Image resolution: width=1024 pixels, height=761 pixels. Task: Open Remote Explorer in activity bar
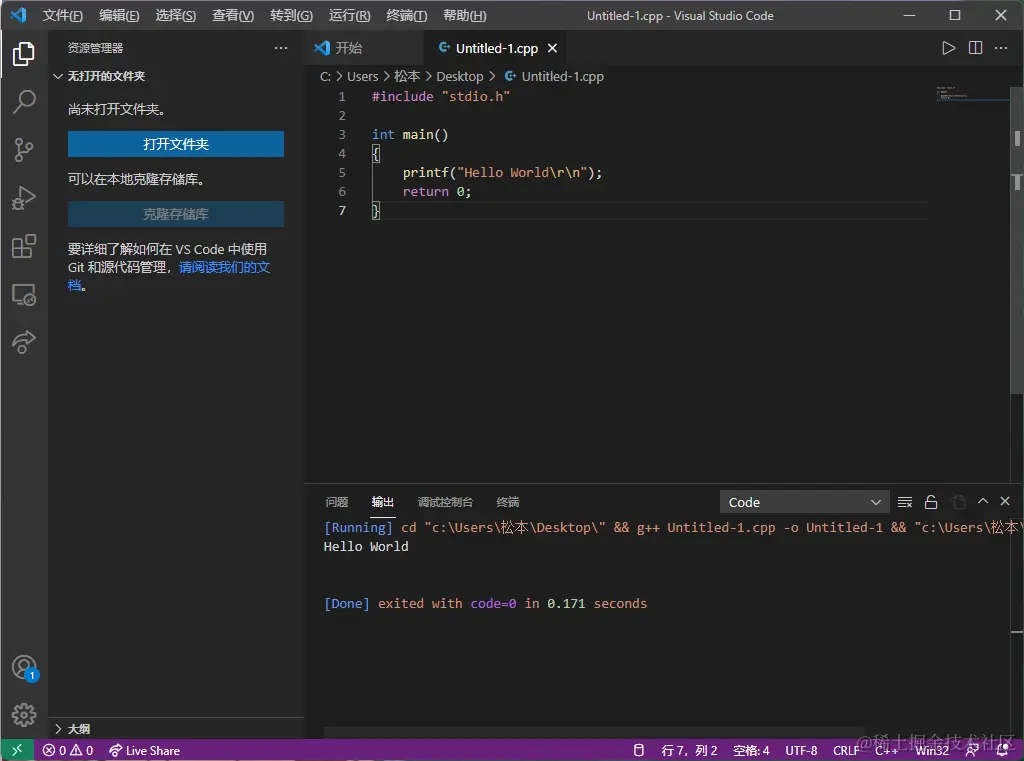coord(24,295)
